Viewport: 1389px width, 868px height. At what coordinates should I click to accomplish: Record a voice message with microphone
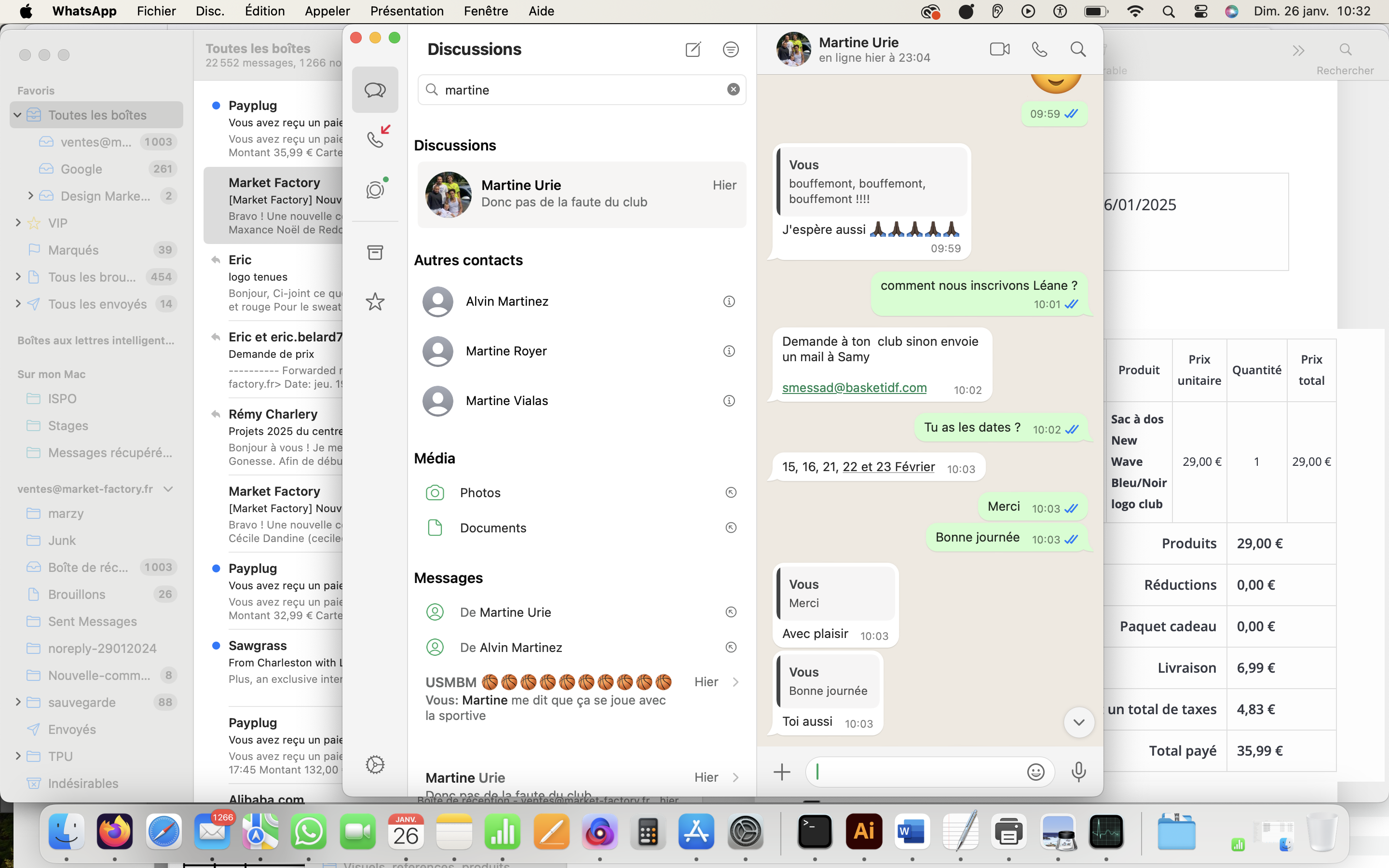point(1078,772)
